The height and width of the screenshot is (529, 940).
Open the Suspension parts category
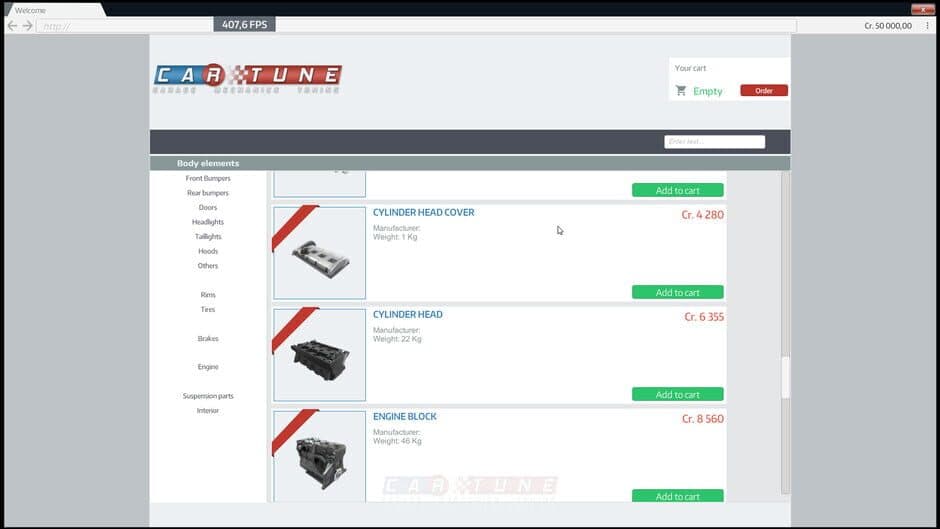point(208,396)
